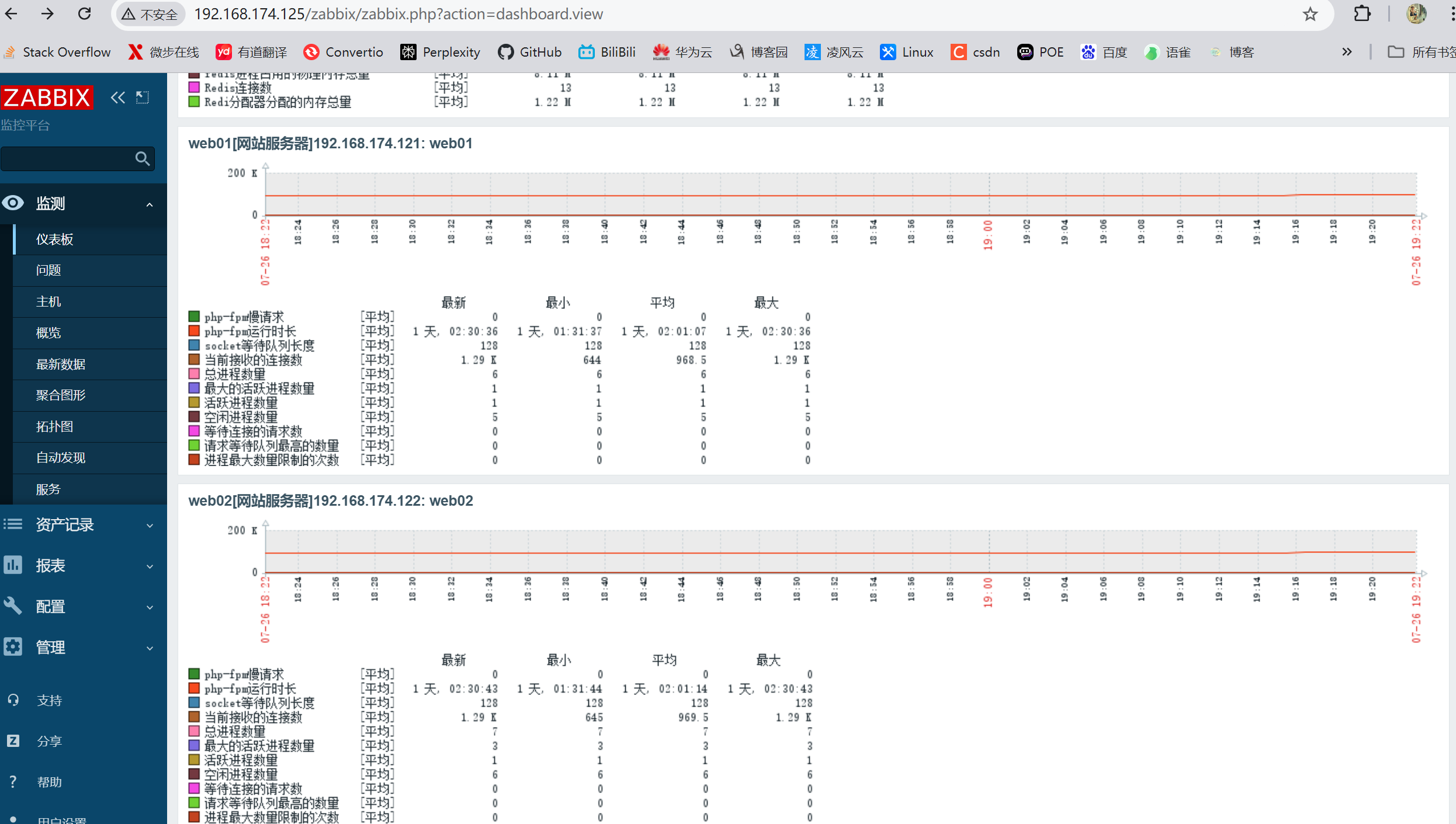The height and width of the screenshot is (824, 1456).
Task: Open the 最新数据 menu item
Action: tap(61, 364)
